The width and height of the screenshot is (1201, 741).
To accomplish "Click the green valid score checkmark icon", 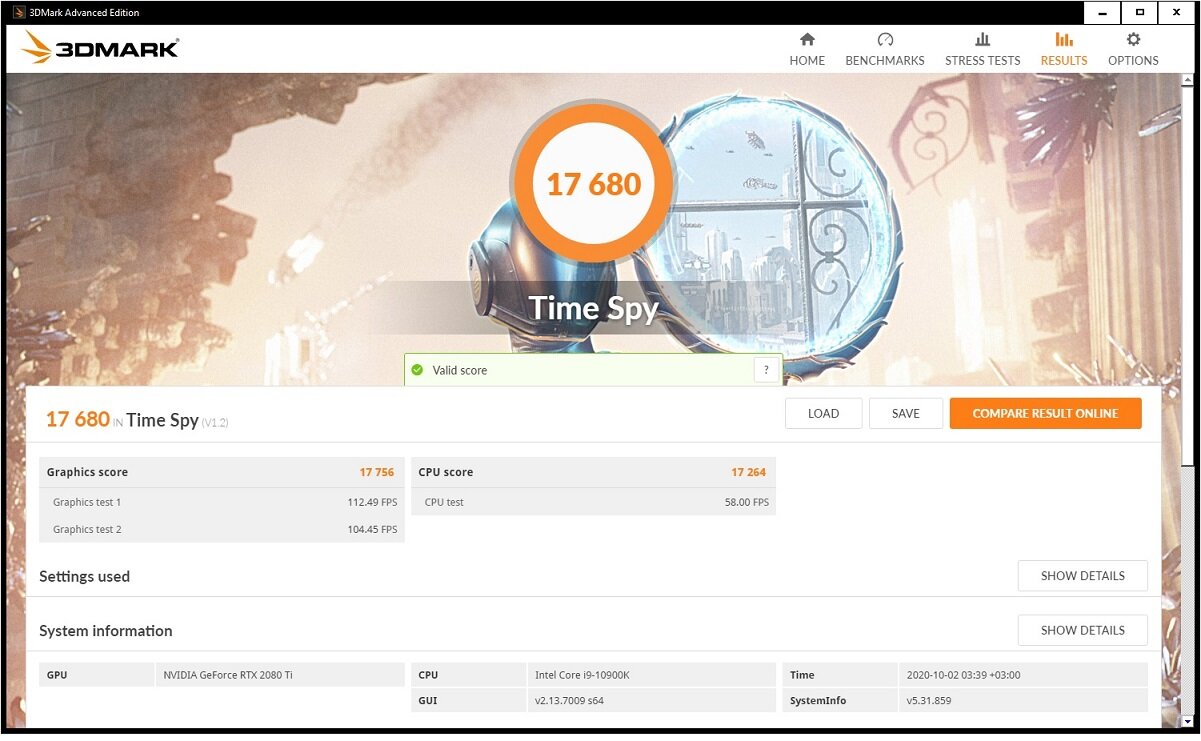I will click(x=417, y=370).
